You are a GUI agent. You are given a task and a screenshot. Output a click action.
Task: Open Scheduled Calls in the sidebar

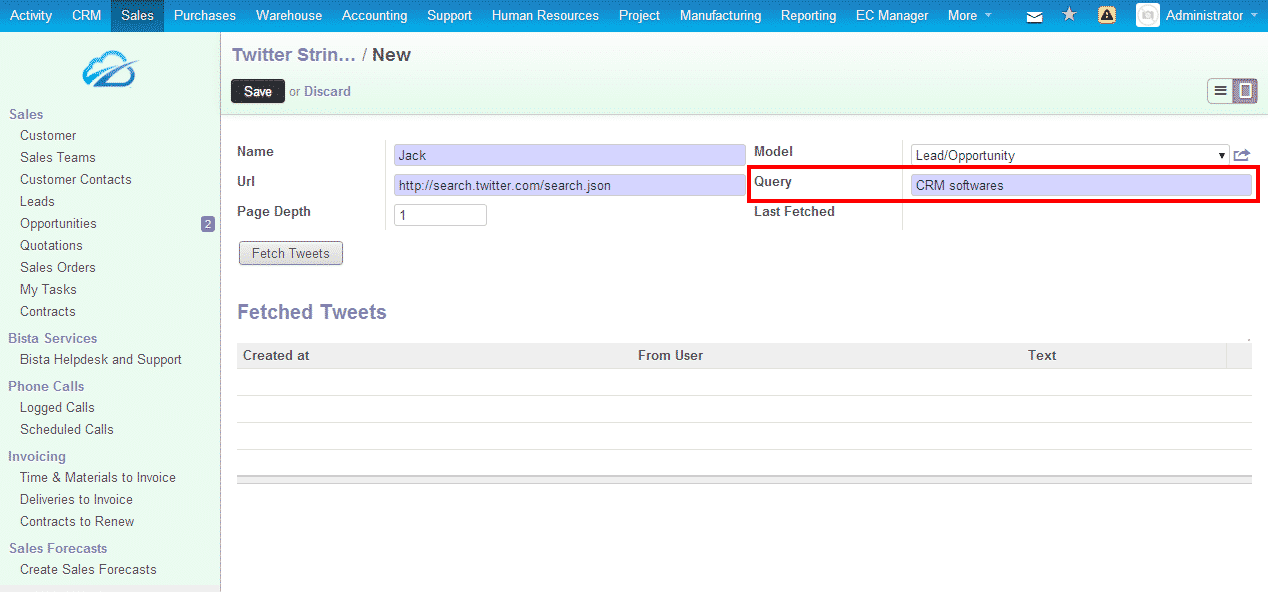(67, 429)
